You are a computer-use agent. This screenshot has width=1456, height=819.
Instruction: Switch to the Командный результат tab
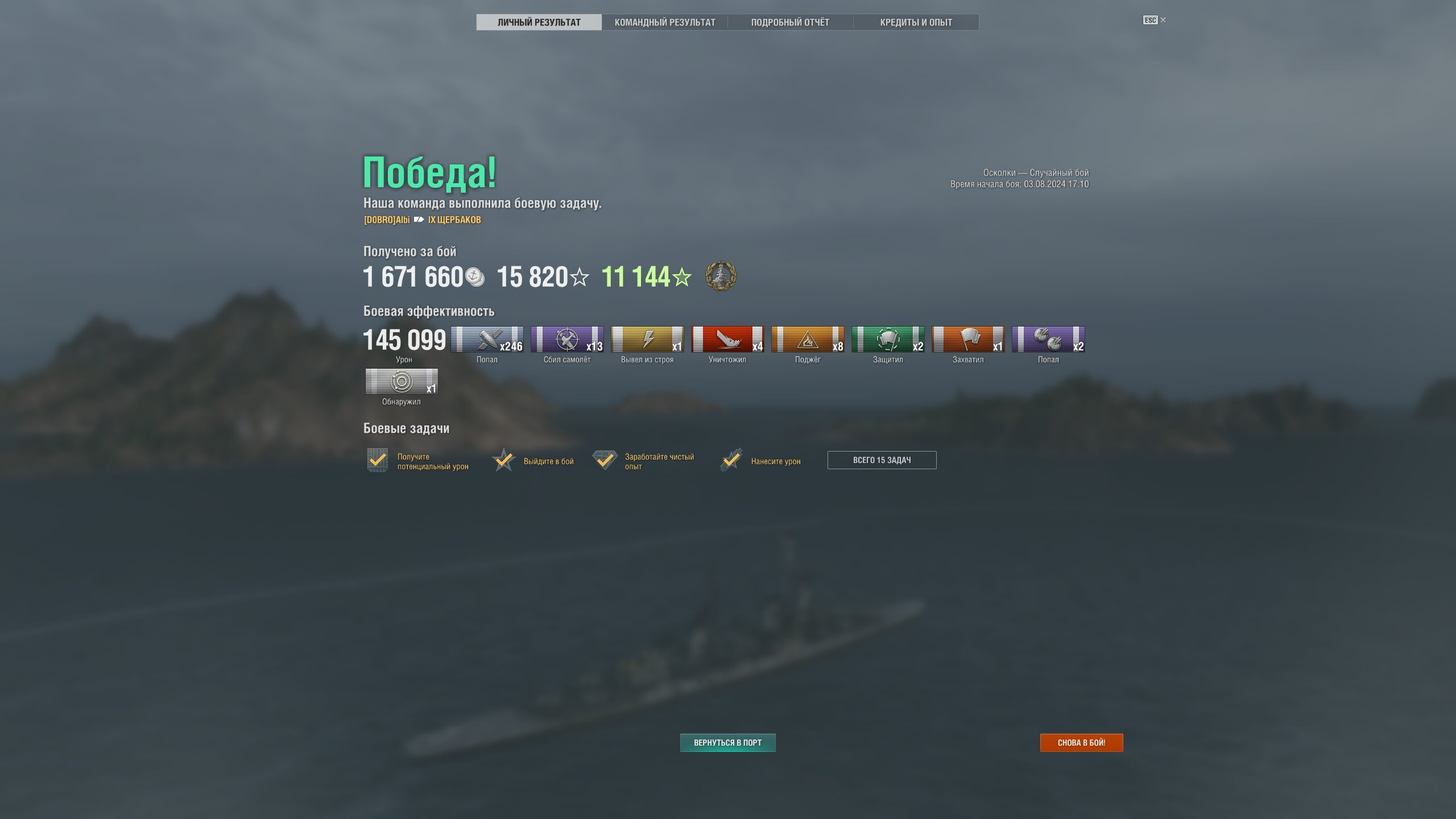665,22
